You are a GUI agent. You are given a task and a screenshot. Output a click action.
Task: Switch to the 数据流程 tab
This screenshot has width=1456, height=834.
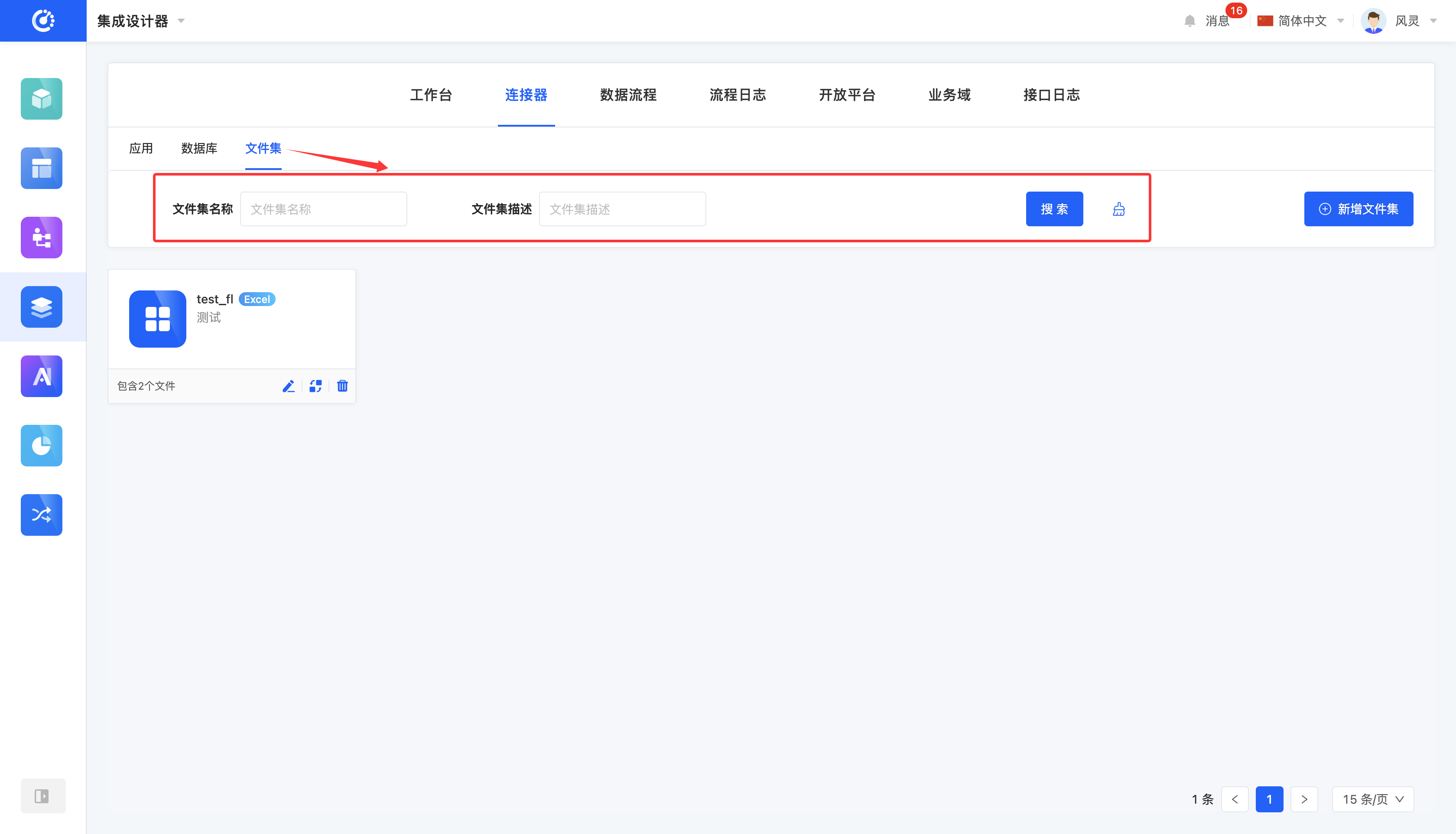tap(628, 95)
